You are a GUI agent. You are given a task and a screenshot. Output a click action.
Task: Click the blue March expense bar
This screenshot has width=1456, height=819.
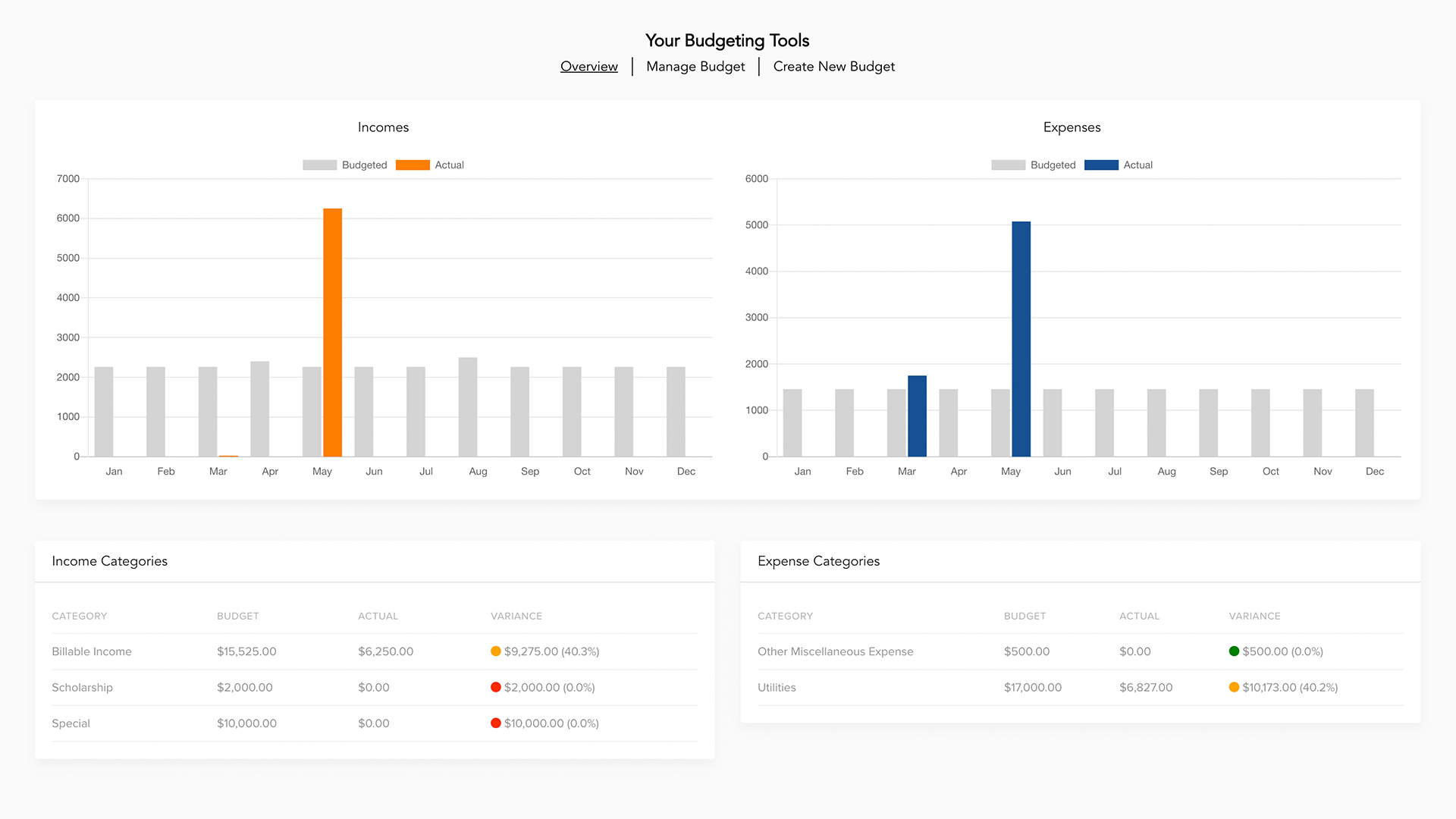[x=917, y=416]
